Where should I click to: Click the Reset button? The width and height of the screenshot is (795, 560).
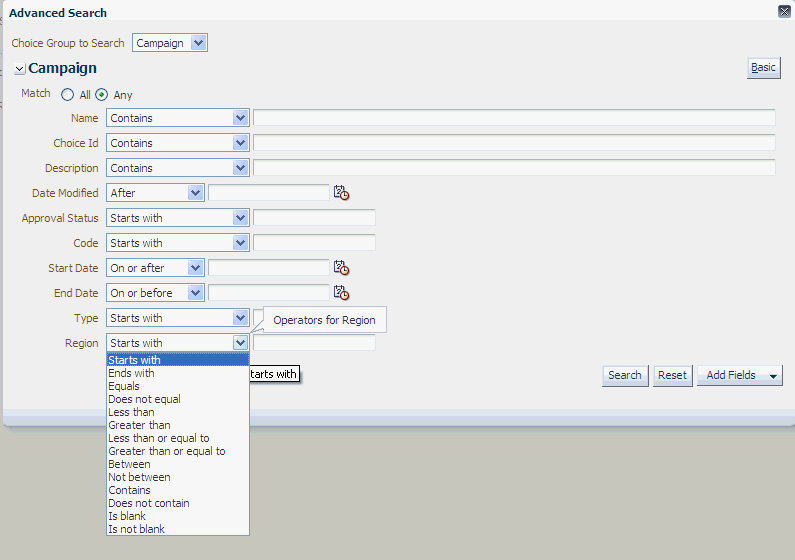672,376
